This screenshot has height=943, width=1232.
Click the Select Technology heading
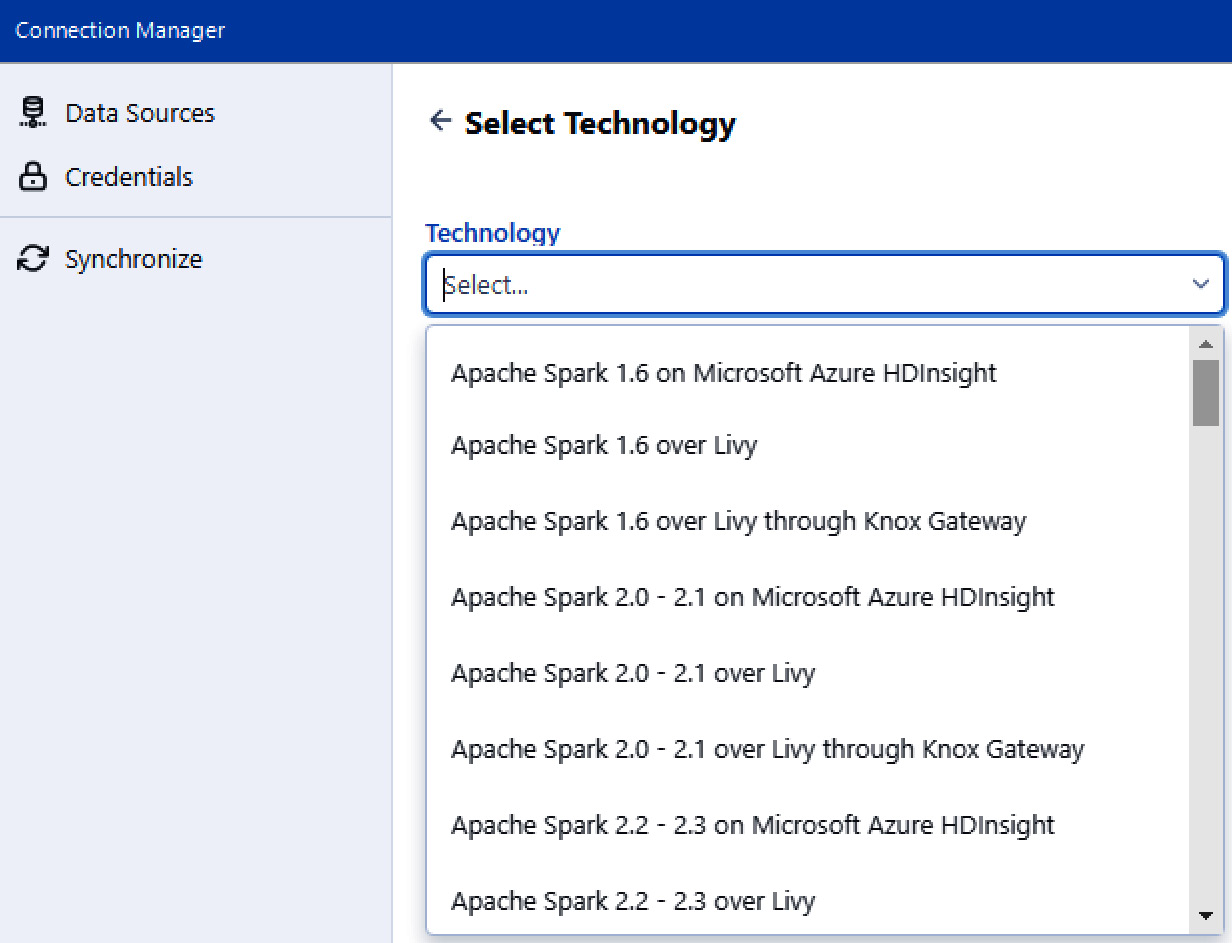pyautogui.click(x=600, y=124)
